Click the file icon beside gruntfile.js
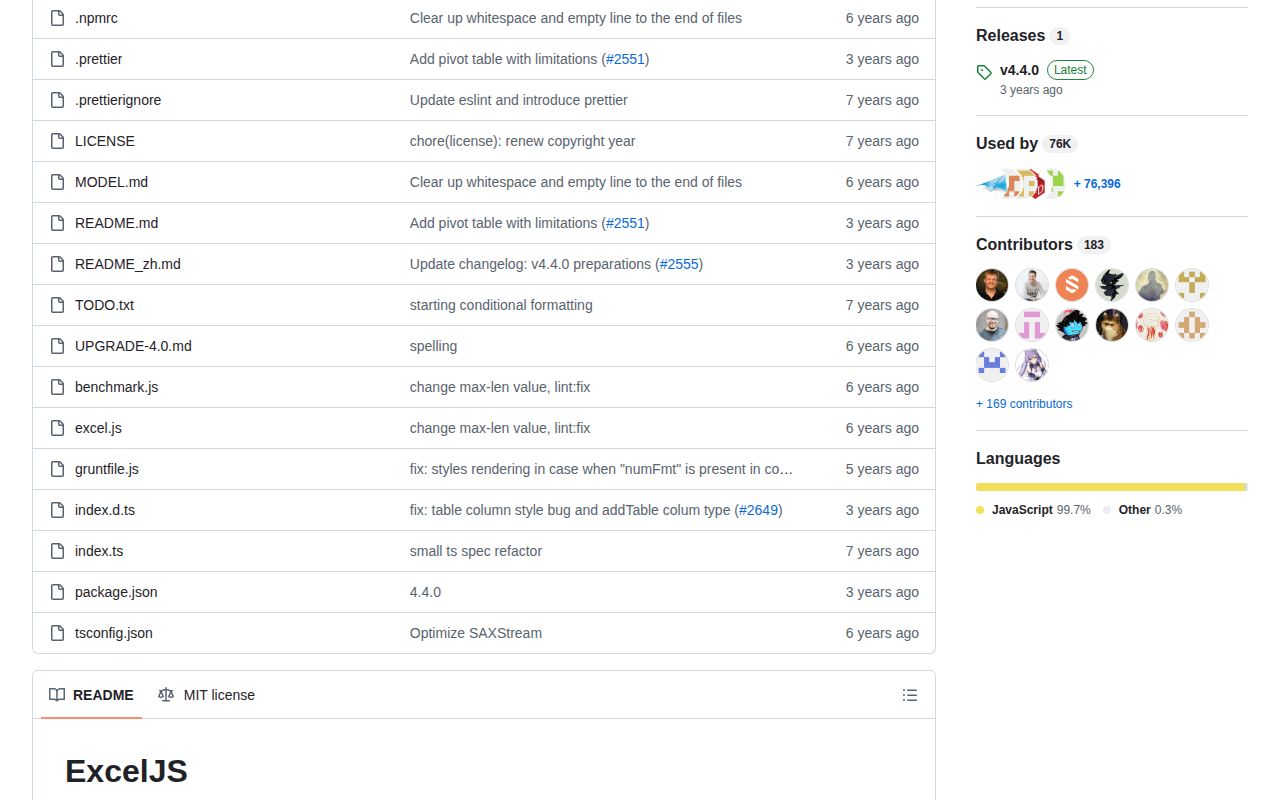The height and width of the screenshot is (800, 1280). [x=58, y=469]
